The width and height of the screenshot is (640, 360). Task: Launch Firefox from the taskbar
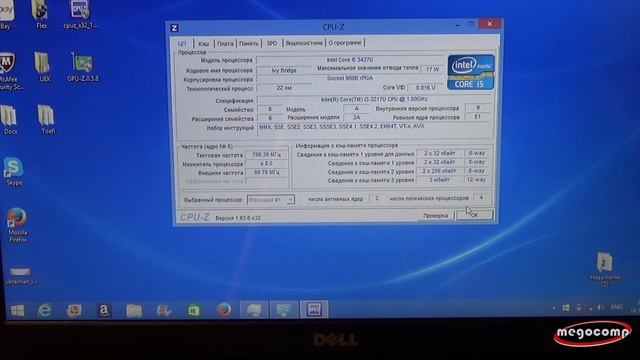click(x=224, y=310)
